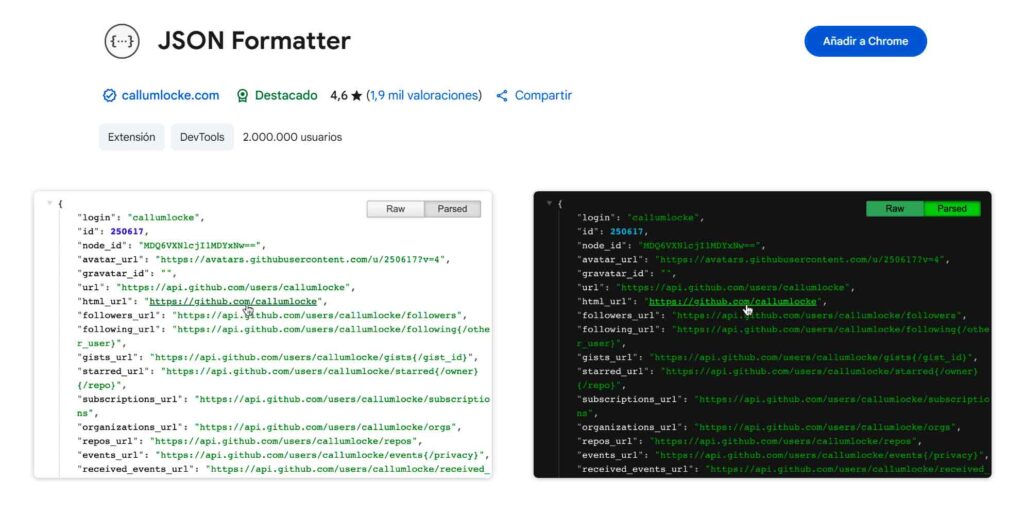Click the JSON Formatter title
Screen dimensions: 1024x513
pos(254,41)
